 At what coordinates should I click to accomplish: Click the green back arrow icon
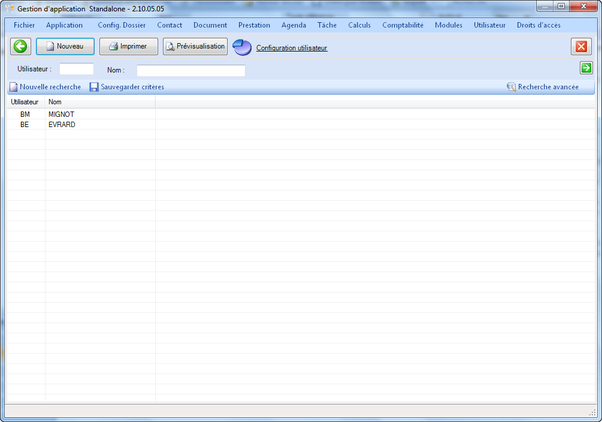pos(21,47)
